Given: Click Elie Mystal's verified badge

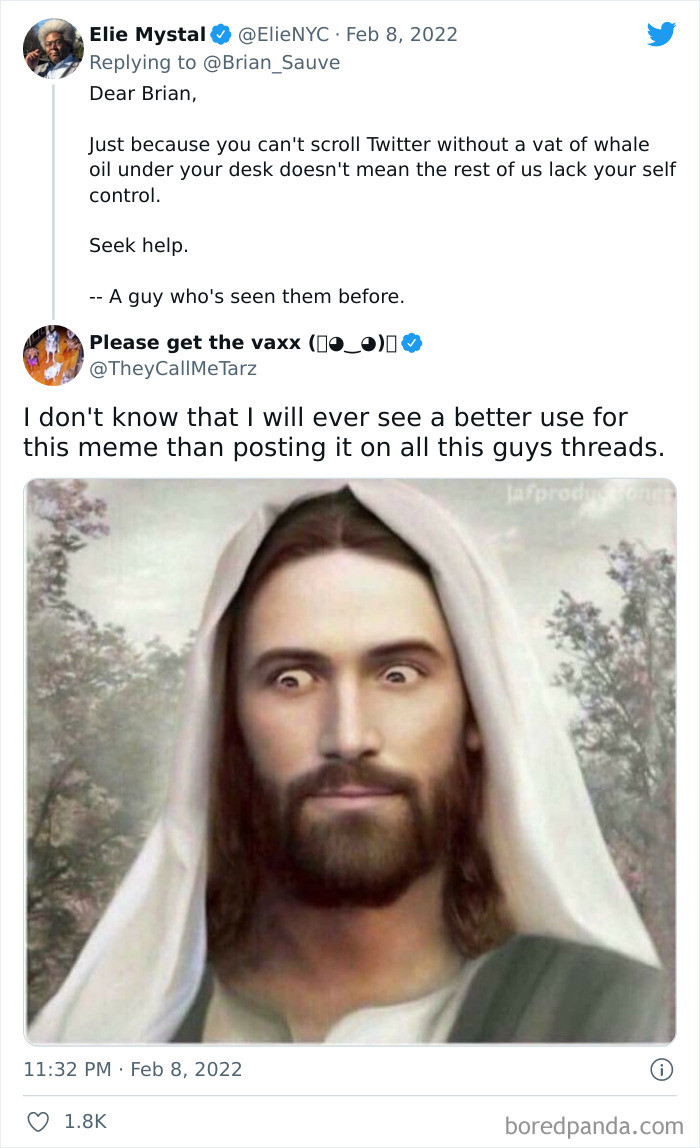Looking at the screenshot, I should click(x=220, y=34).
